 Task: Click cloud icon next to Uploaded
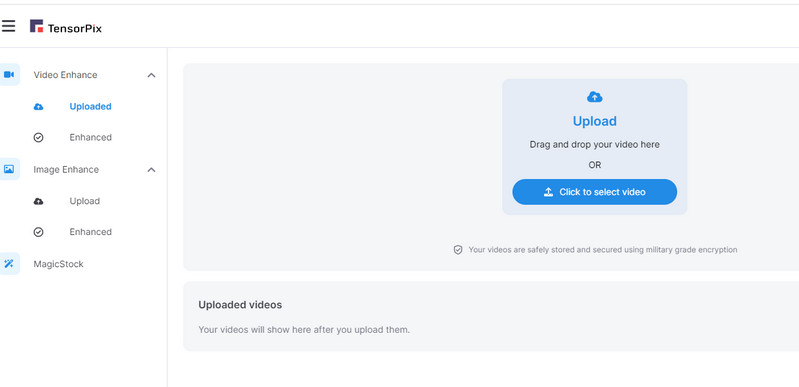click(38, 107)
